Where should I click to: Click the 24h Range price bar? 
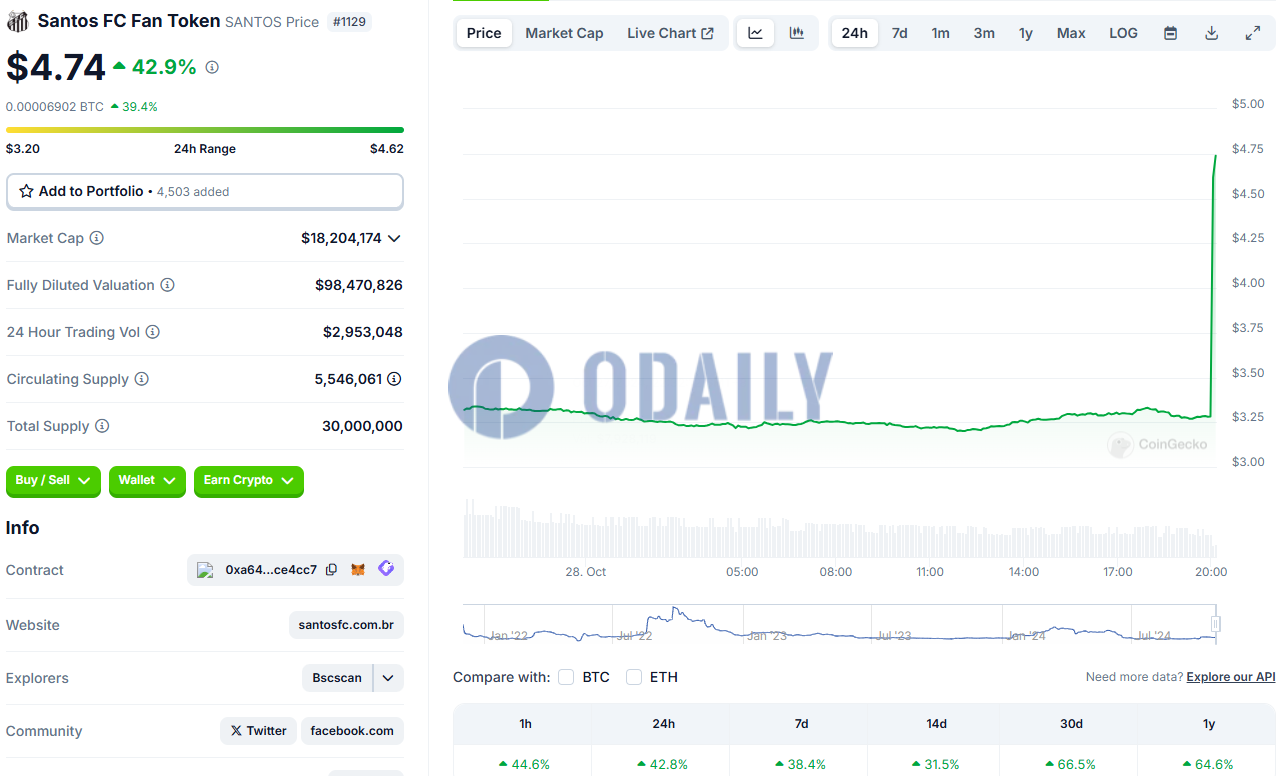pos(205,130)
